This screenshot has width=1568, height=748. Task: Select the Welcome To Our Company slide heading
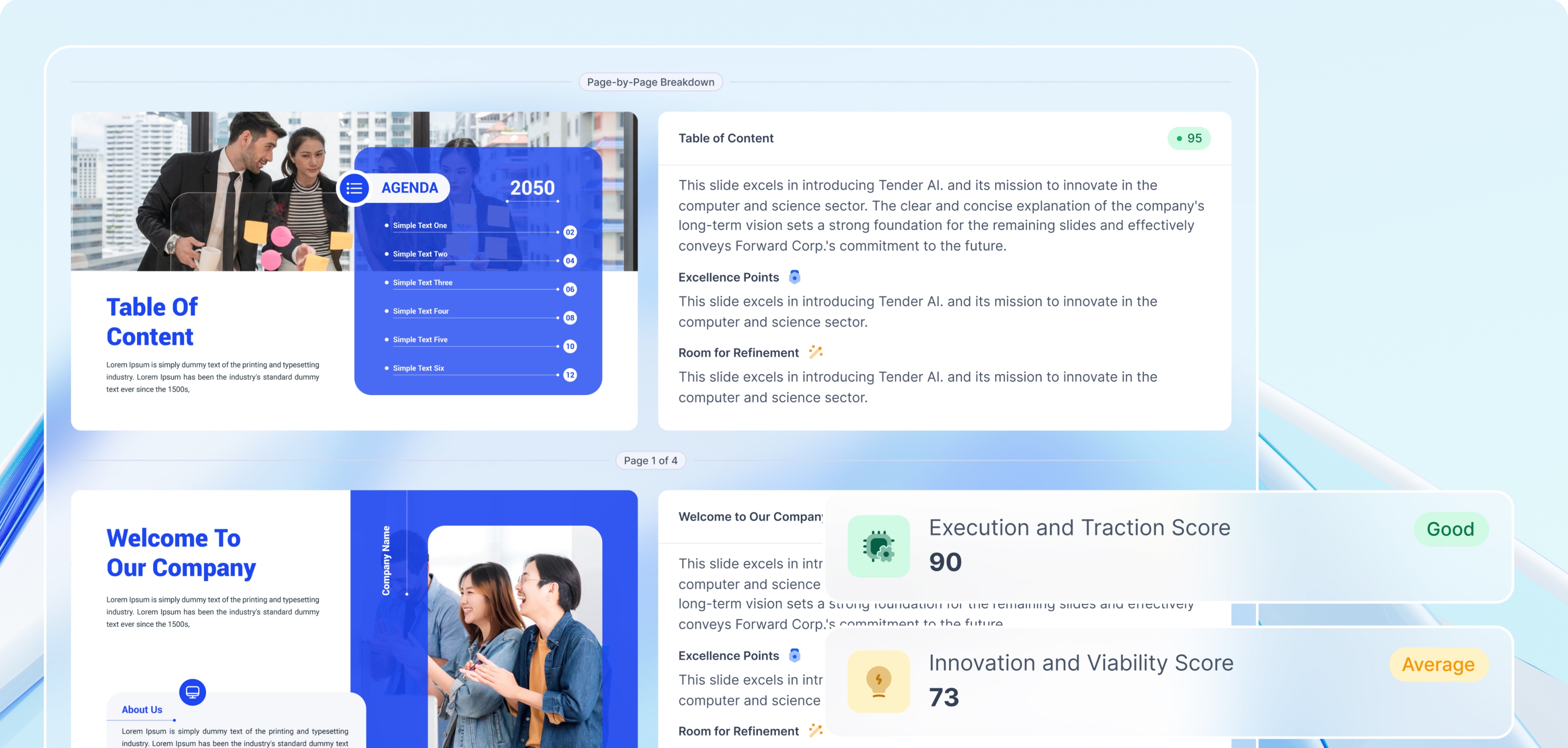[181, 553]
